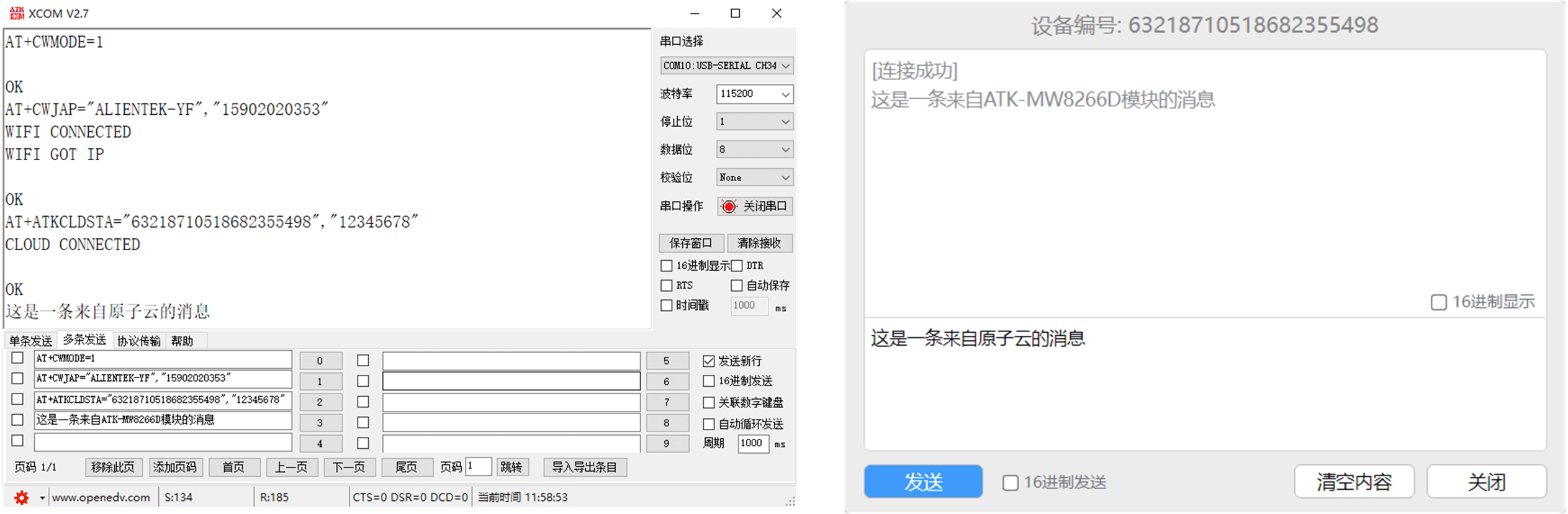Click the red settings gear icon
This screenshot has height=514, width=1568.
pos(22,497)
